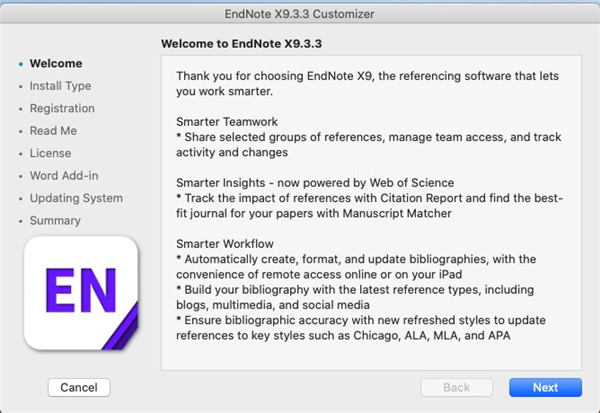Screen dimensions: 600x413
Task: Click the 'Ensure bibliographic accuracy' line
Action: (x=361, y=320)
